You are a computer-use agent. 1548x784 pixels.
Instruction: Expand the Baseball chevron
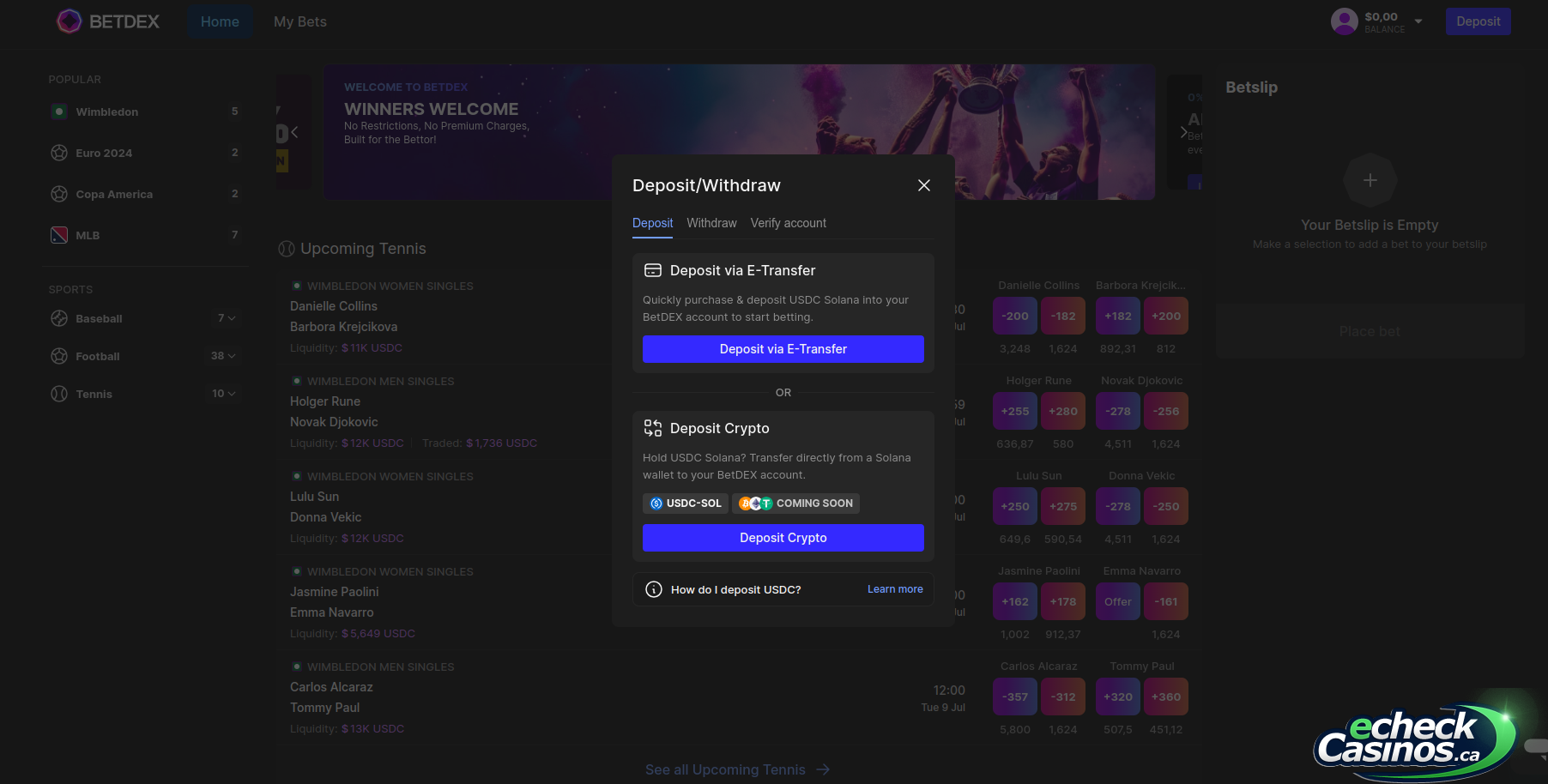coord(232,318)
